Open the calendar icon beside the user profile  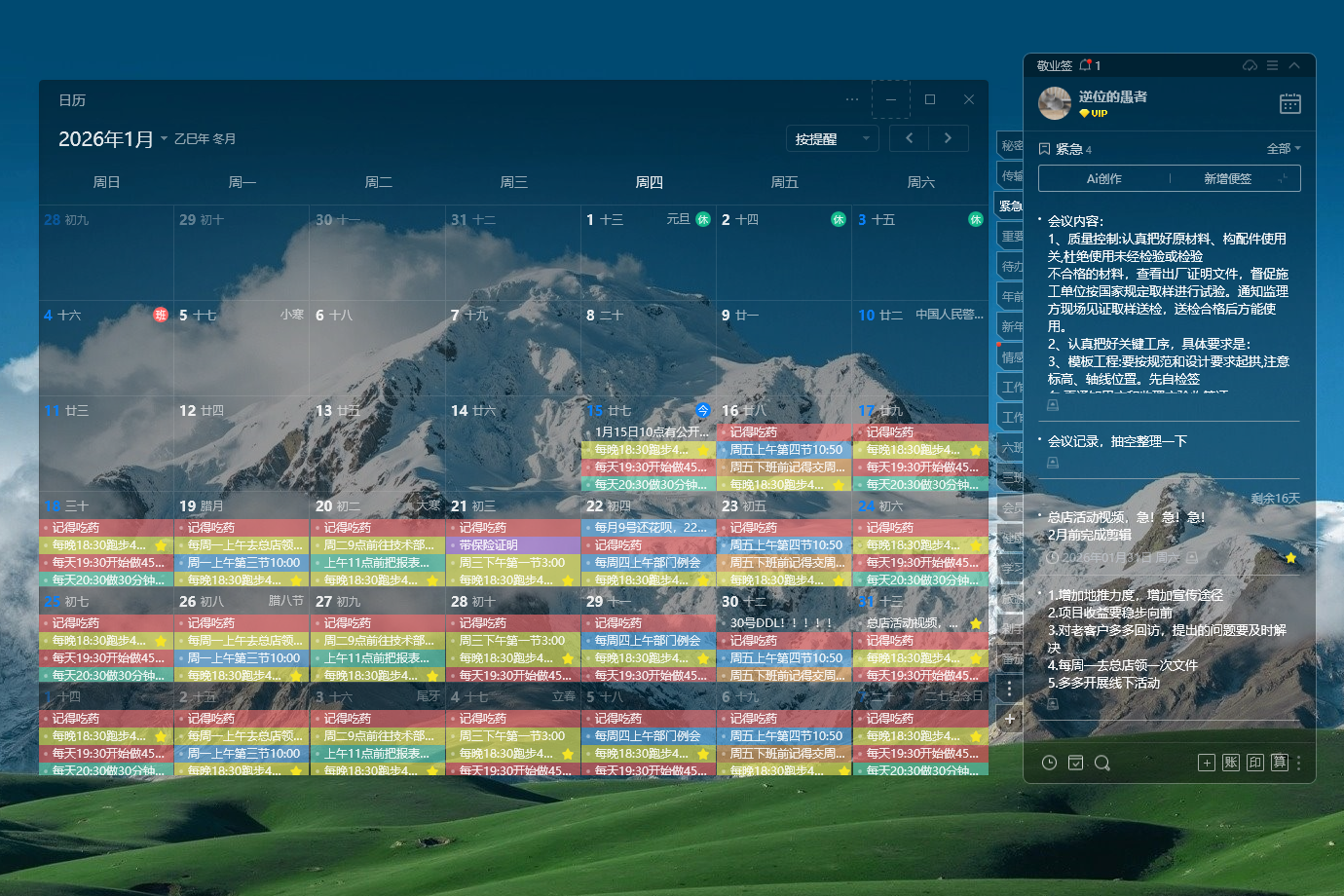pos(1289,104)
